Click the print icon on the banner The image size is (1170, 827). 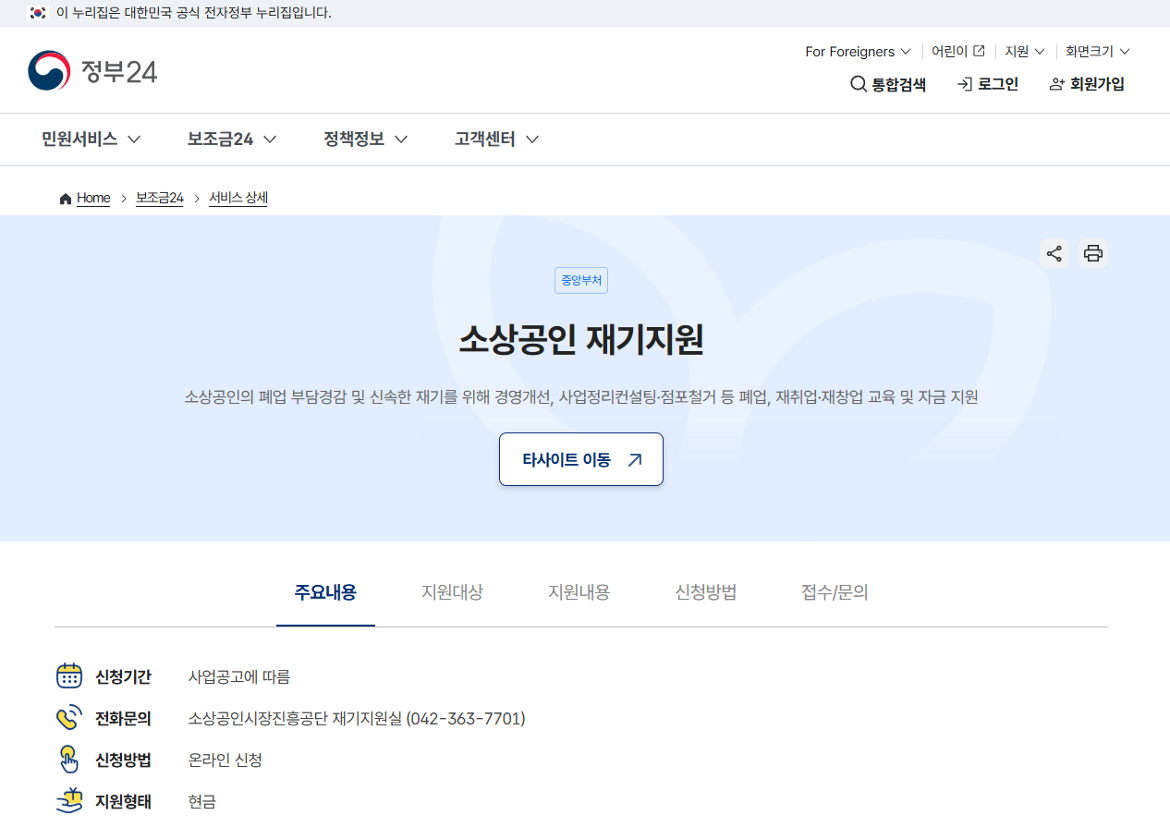[x=1093, y=253]
